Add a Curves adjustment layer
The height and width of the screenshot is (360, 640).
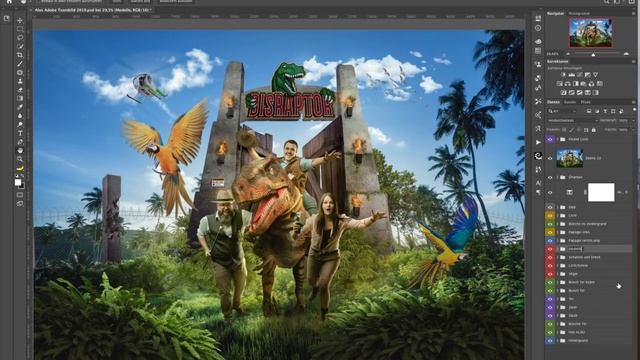click(580, 75)
